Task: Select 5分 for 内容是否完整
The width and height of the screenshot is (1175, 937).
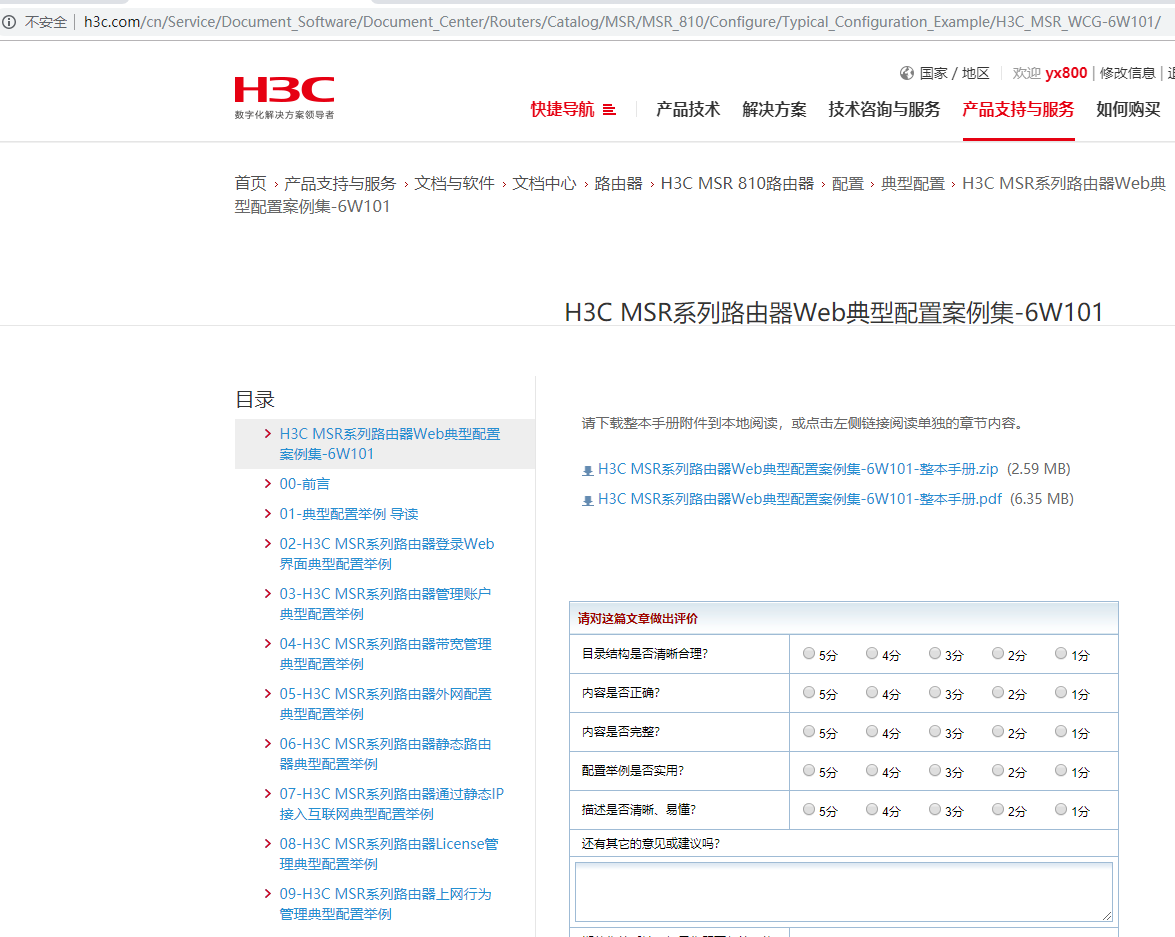Action: click(x=809, y=732)
